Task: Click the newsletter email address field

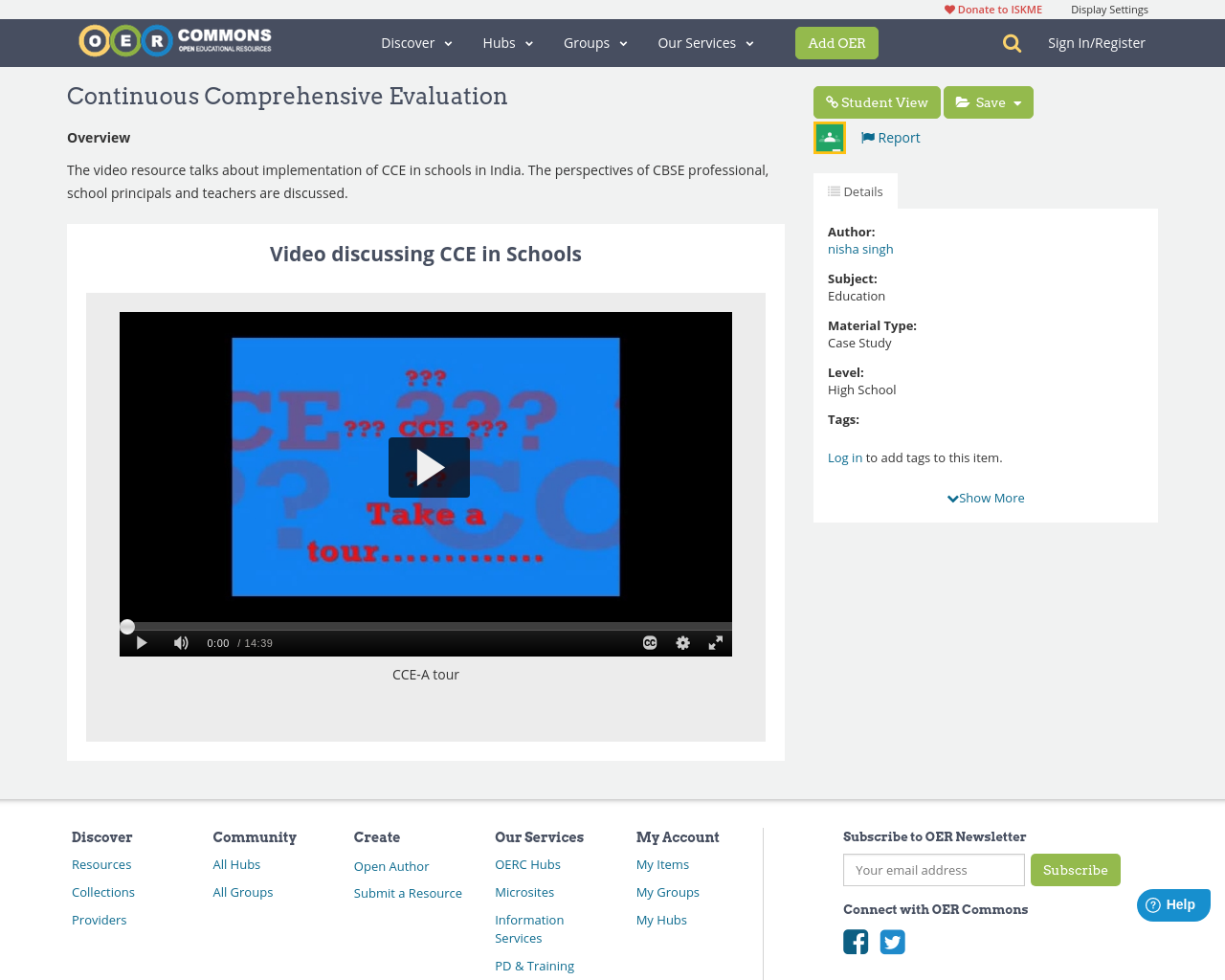Action: pos(933,870)
